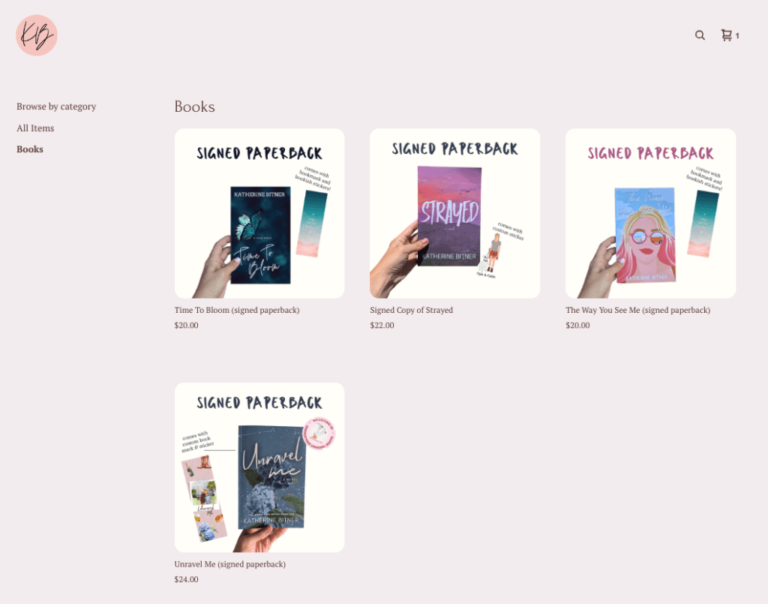Click Unravel Me (signed paperback) title

(230, 564)
